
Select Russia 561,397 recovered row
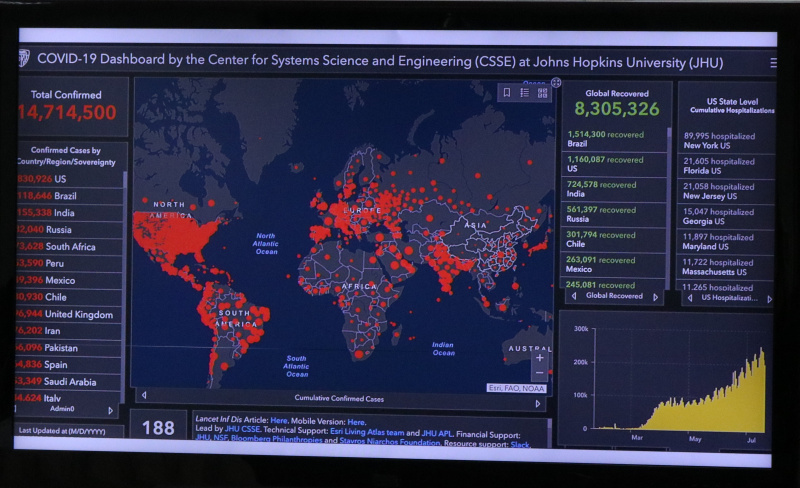coord(615,214)
